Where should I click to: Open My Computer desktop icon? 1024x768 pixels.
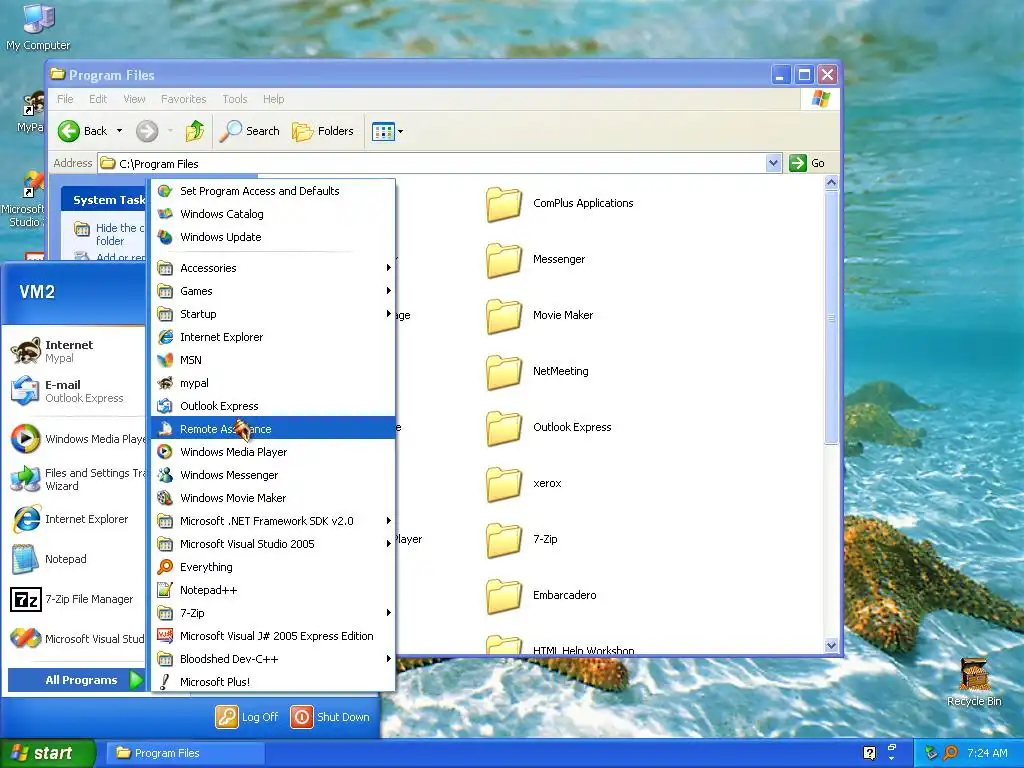click(x=38, y=27)
